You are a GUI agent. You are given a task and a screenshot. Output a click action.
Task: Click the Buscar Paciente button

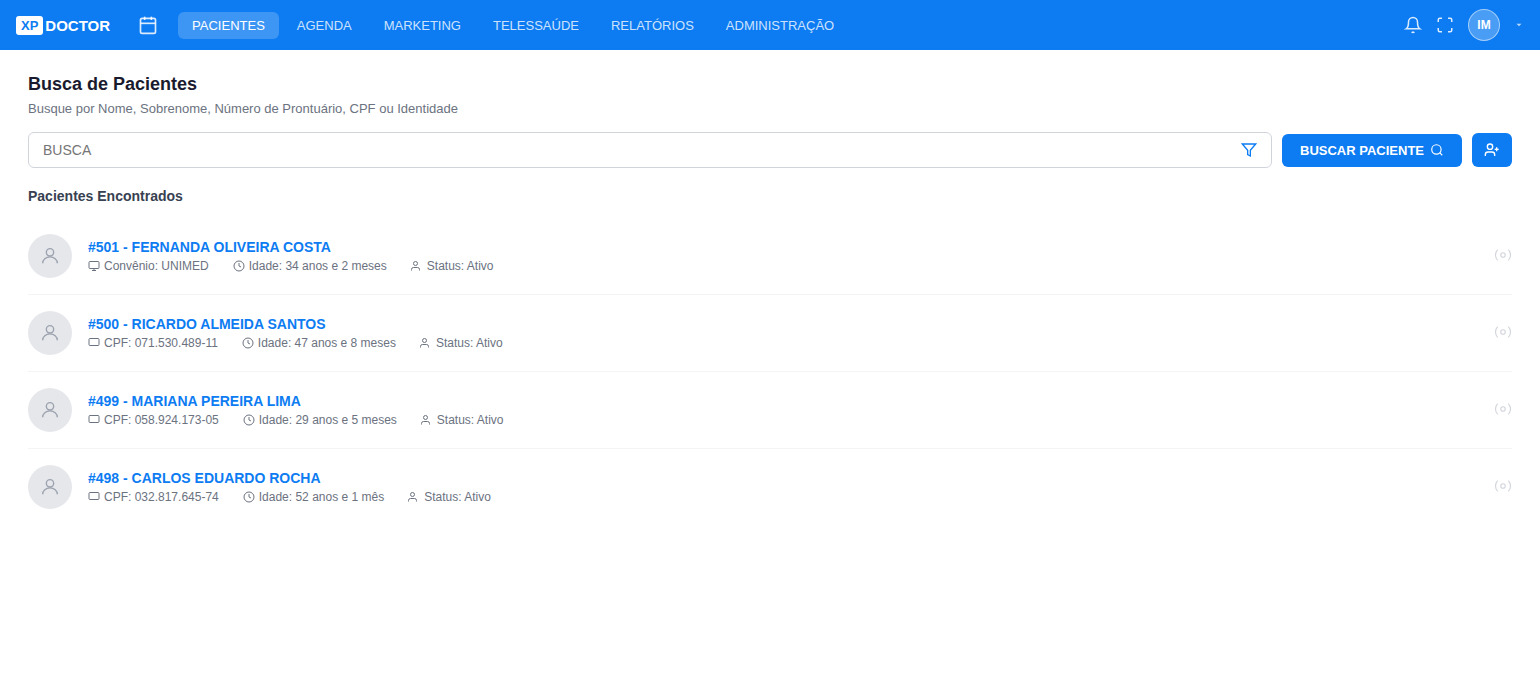tap(1372, 150)
